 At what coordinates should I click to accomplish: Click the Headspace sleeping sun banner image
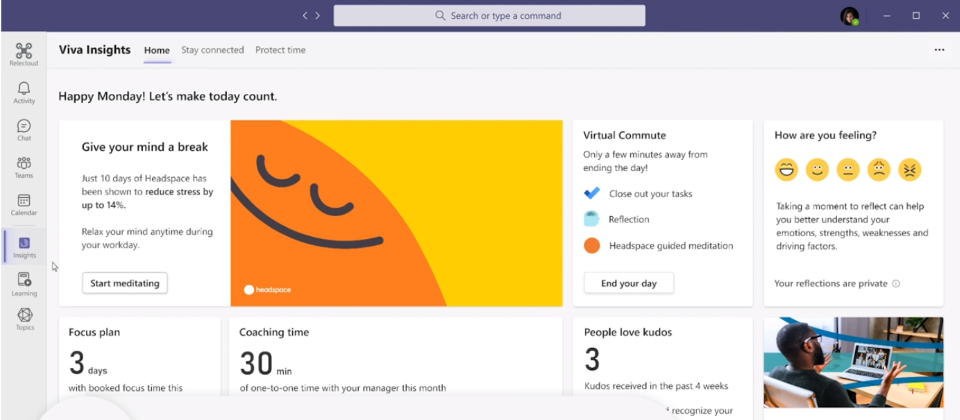click(x=396, y=213)
